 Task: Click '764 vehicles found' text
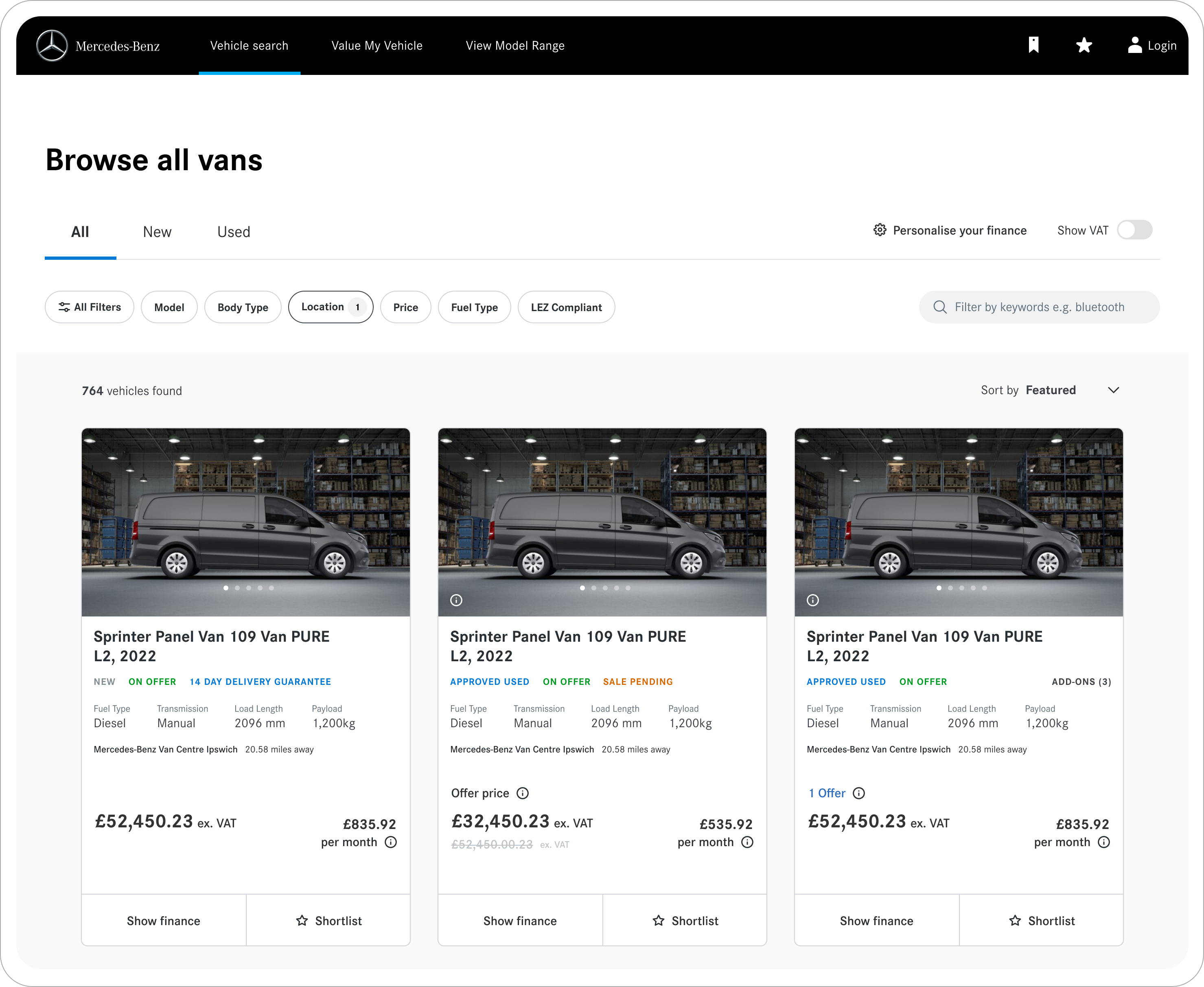click(x=132, y=390)
